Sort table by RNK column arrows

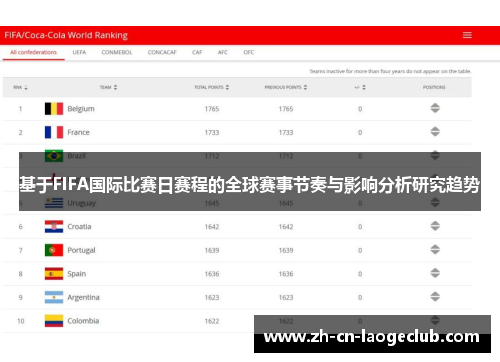(x=26, y=87)
